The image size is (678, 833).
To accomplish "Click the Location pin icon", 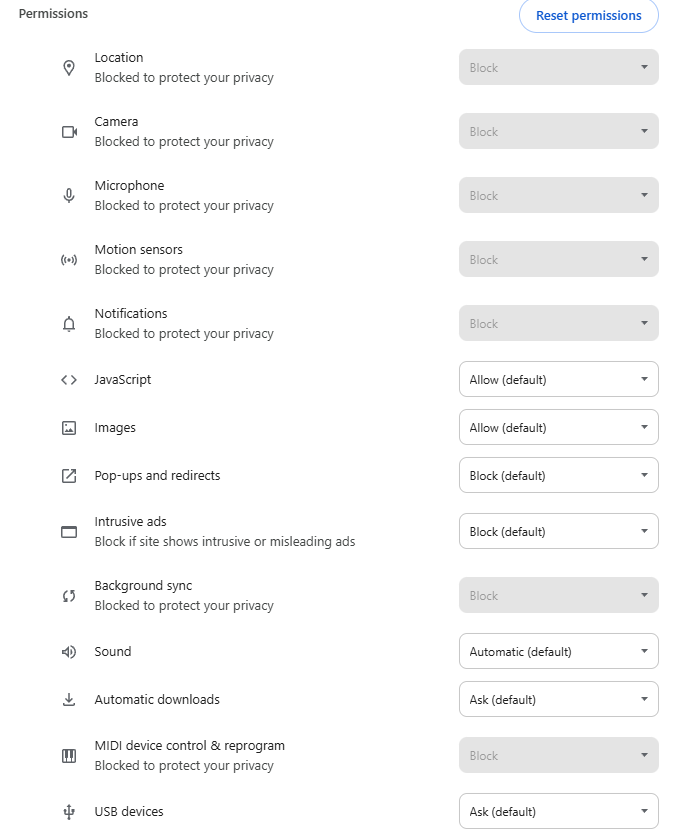I will 69,68.
